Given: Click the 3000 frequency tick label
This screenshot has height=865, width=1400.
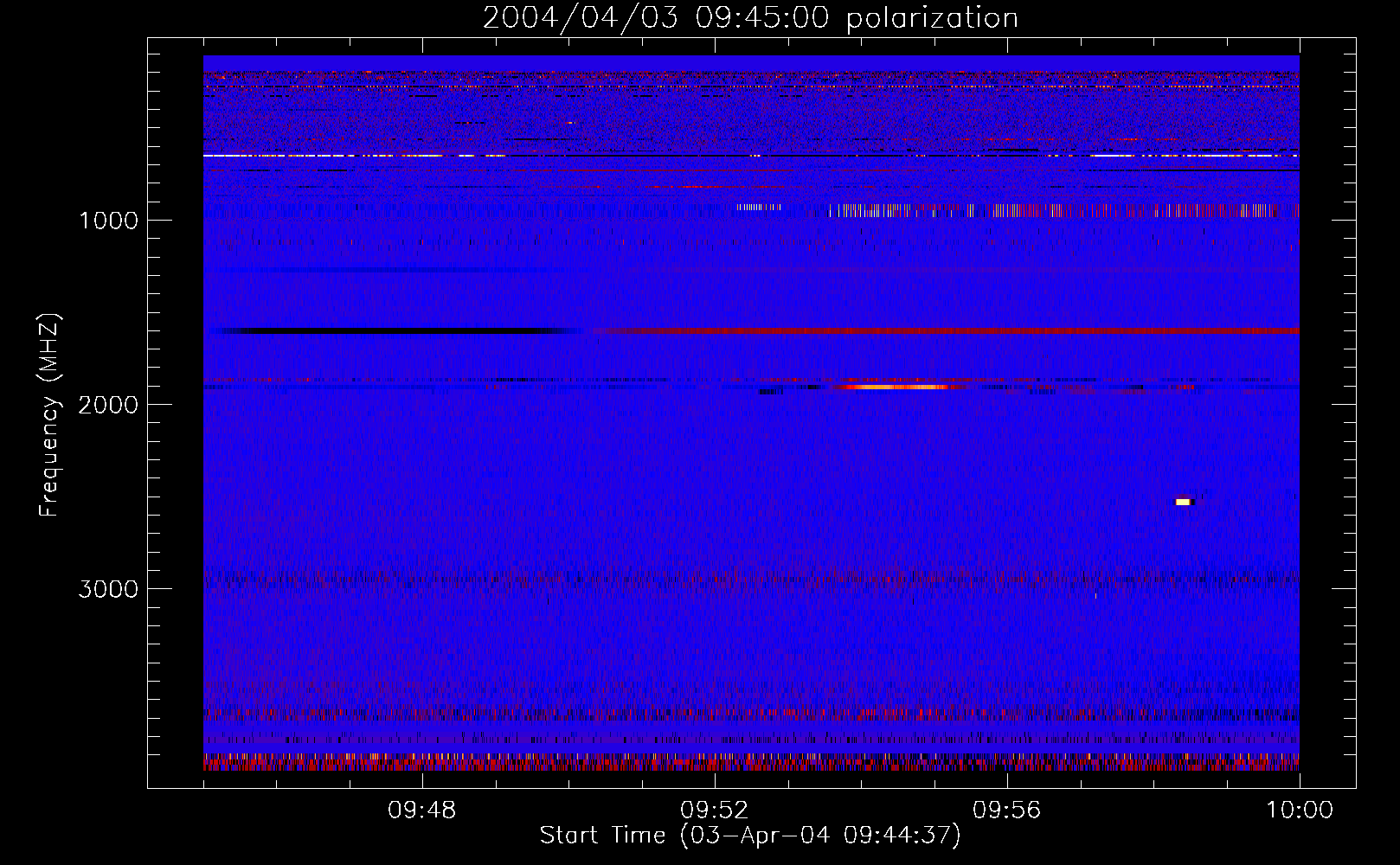Looking at the screenshot, I should pos(108,589).
